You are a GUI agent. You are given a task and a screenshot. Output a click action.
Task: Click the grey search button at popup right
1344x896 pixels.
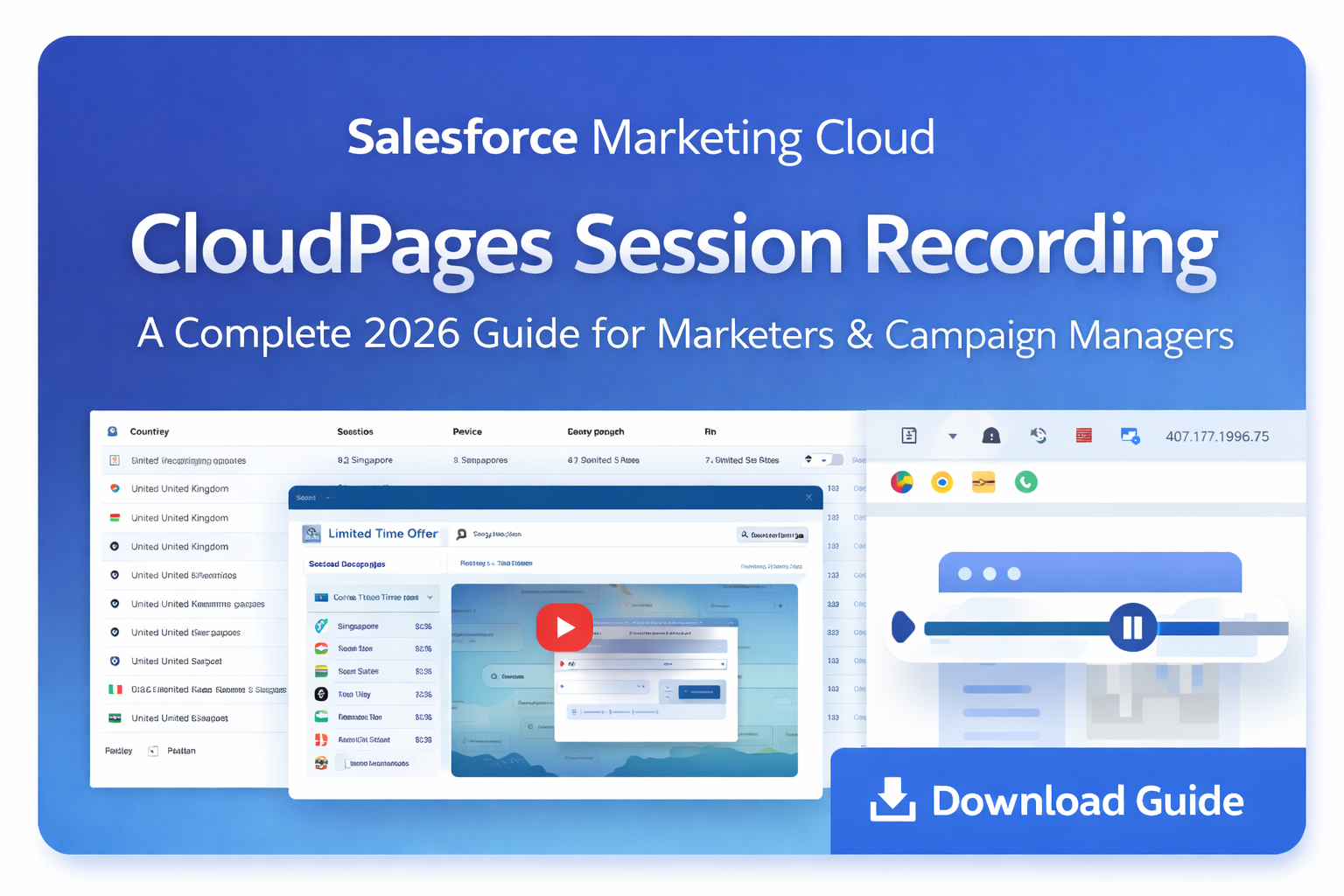772,535
